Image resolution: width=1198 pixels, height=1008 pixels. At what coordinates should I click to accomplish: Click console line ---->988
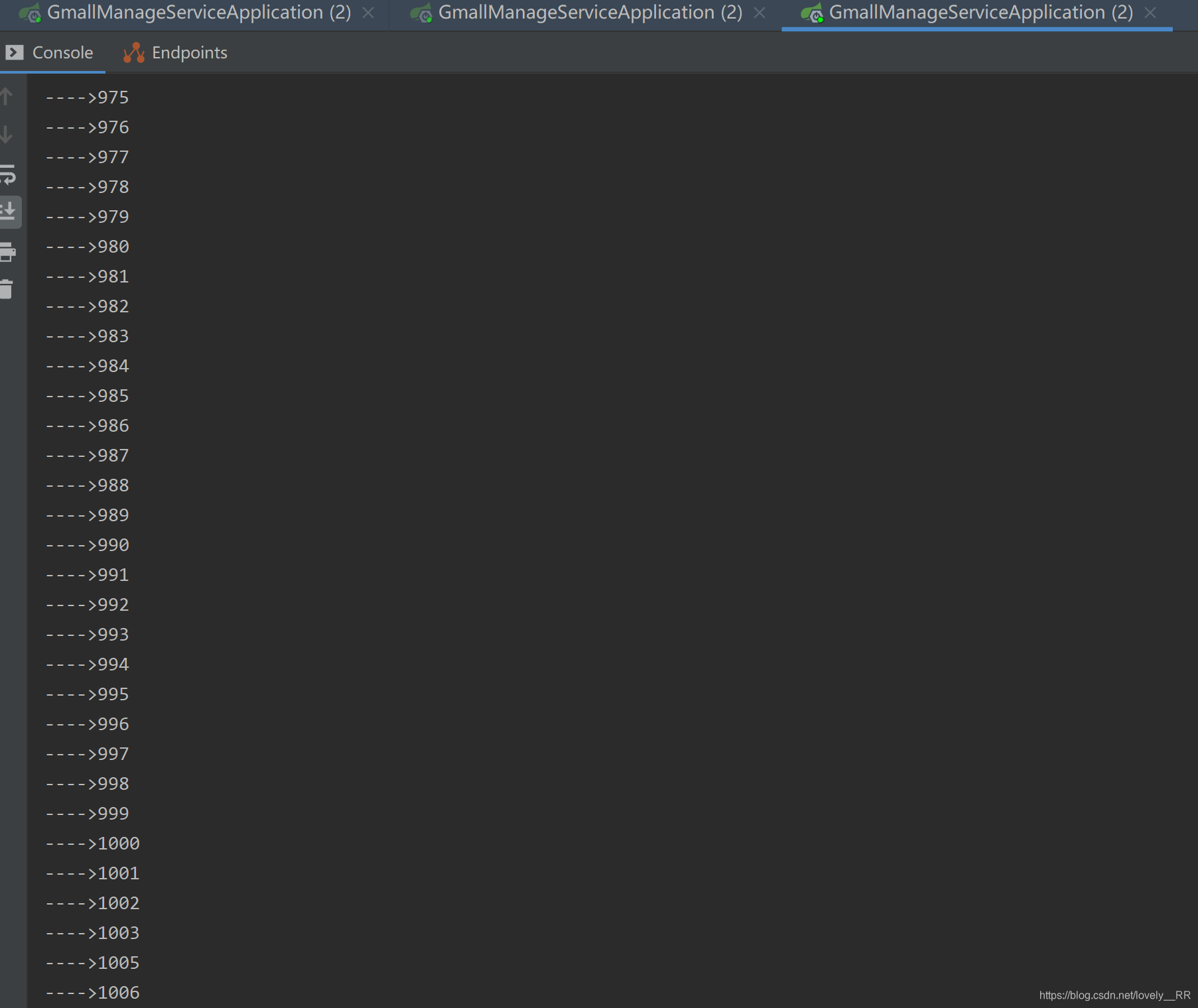pyautogui.click(x=87, y=485)
